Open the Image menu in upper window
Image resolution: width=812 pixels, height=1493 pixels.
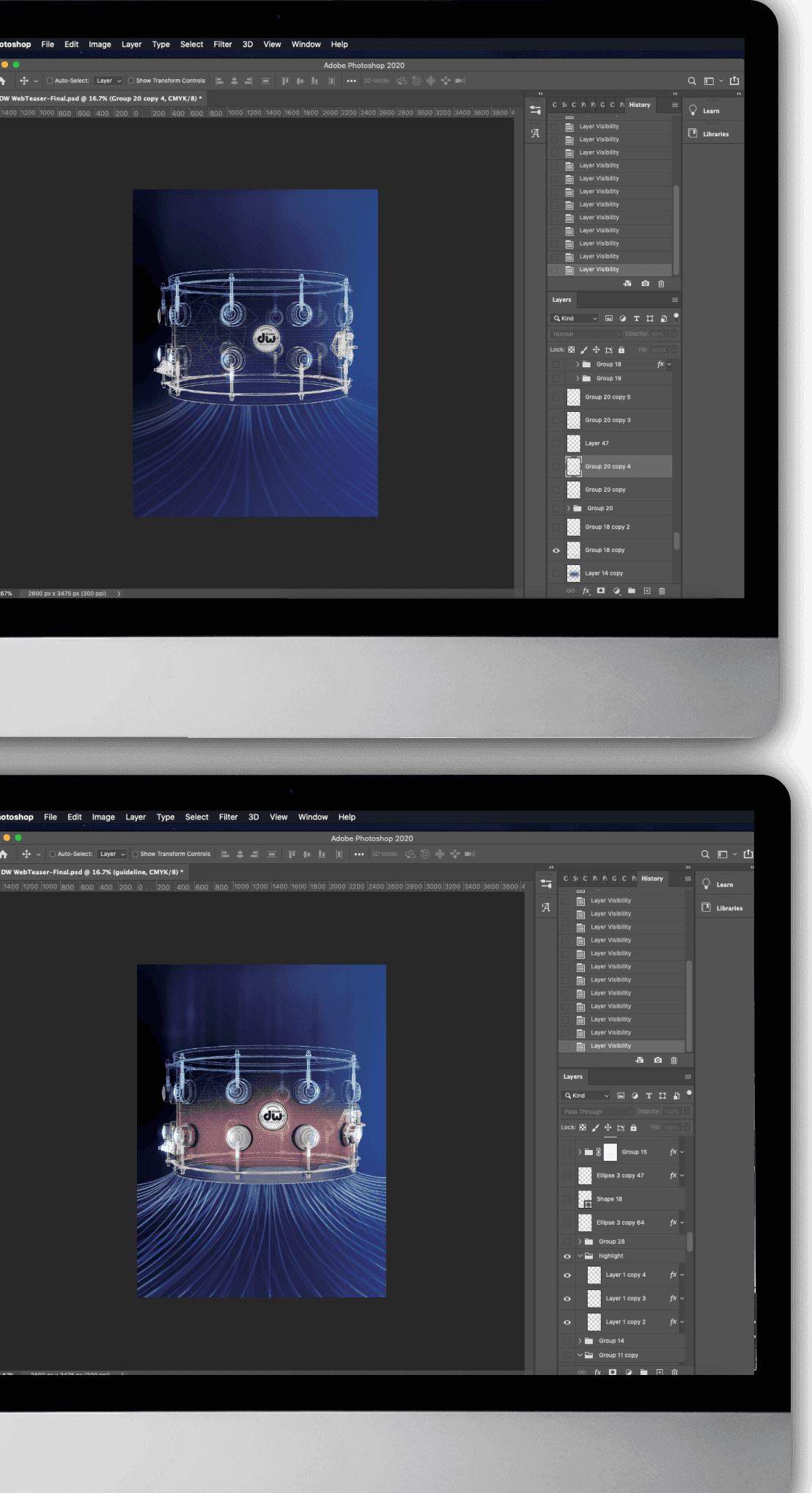100,45
